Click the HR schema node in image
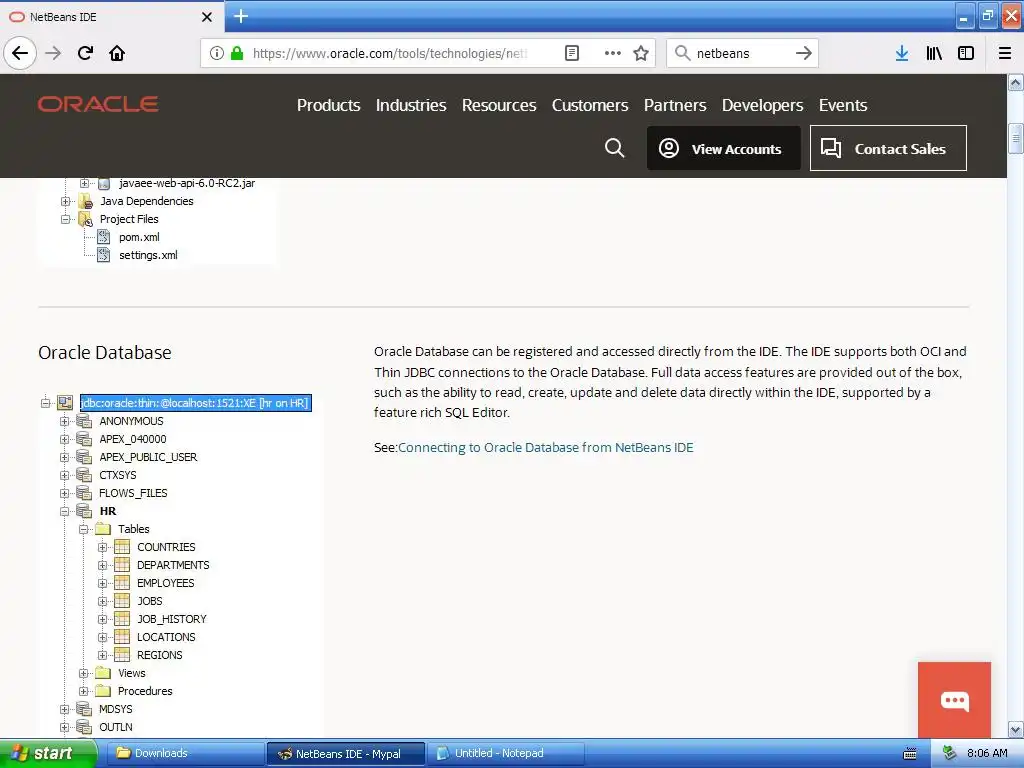Viewport: 1024px width, 768px height. pyautogui.click(x=108, y=511)
